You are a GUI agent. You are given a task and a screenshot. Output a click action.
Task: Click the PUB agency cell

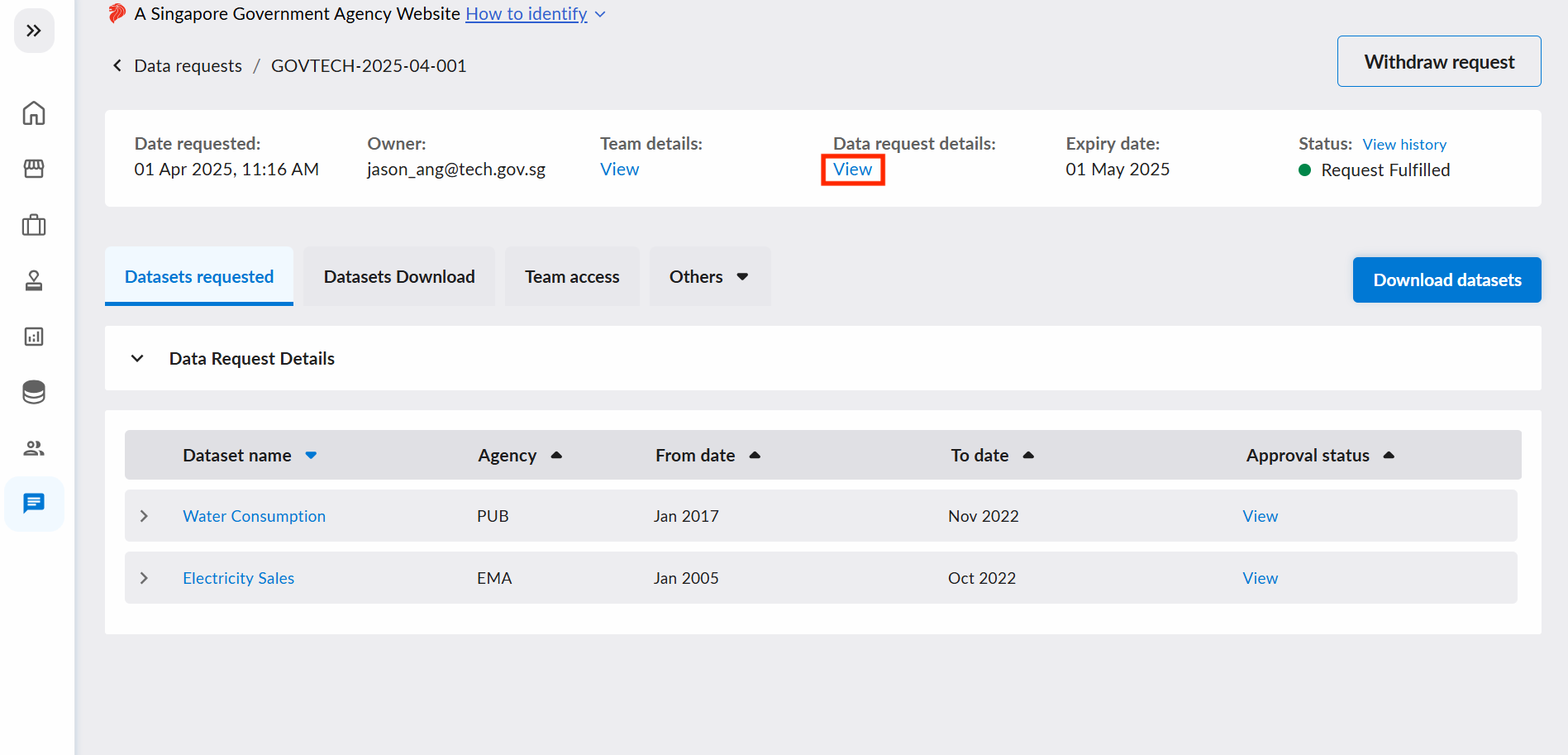493,516
